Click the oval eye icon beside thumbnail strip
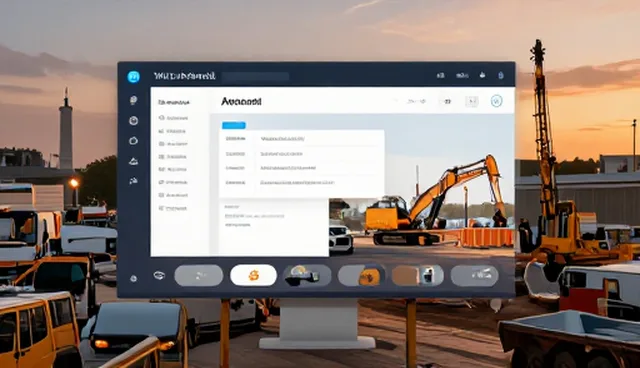Image resolution: width=640 pixels, height=368 pixels. pyautogui.click(x=159, y=275)
